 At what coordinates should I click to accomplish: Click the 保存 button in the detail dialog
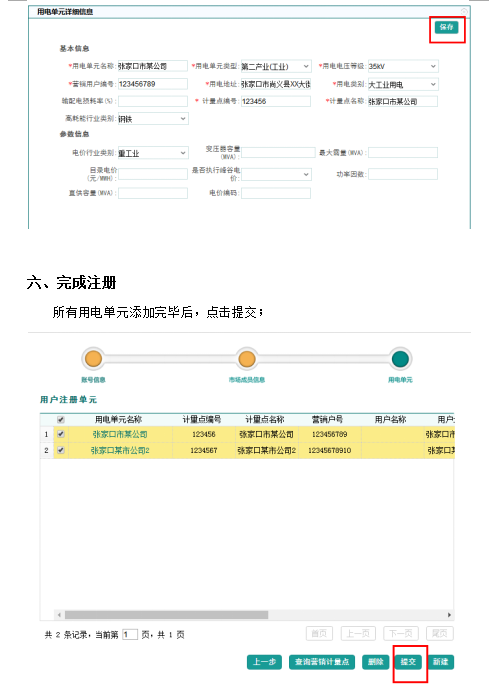446,27
